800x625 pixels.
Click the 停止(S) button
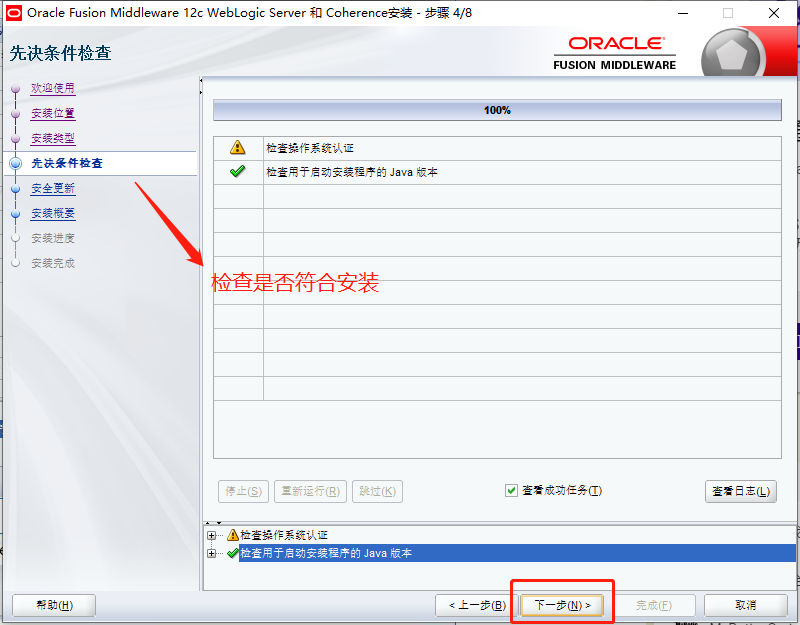(243, 491)
